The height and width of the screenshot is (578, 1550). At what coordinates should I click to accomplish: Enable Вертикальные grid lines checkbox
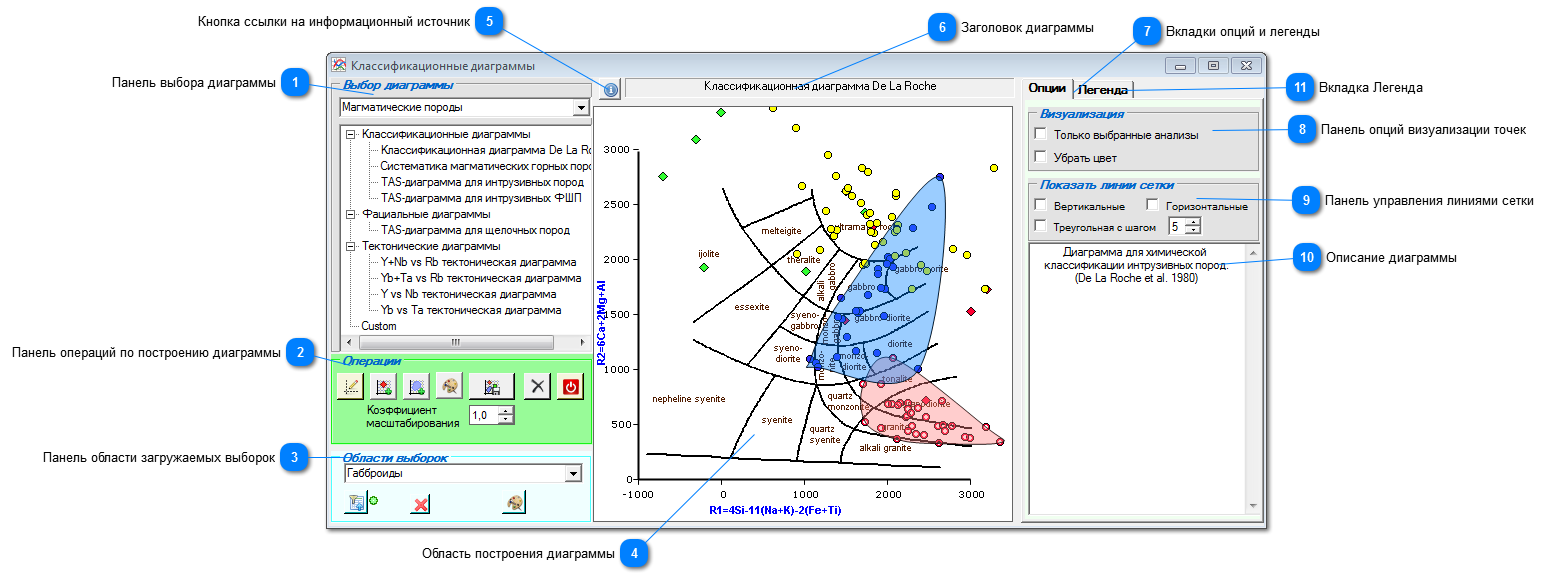[x=1041, y=205]
